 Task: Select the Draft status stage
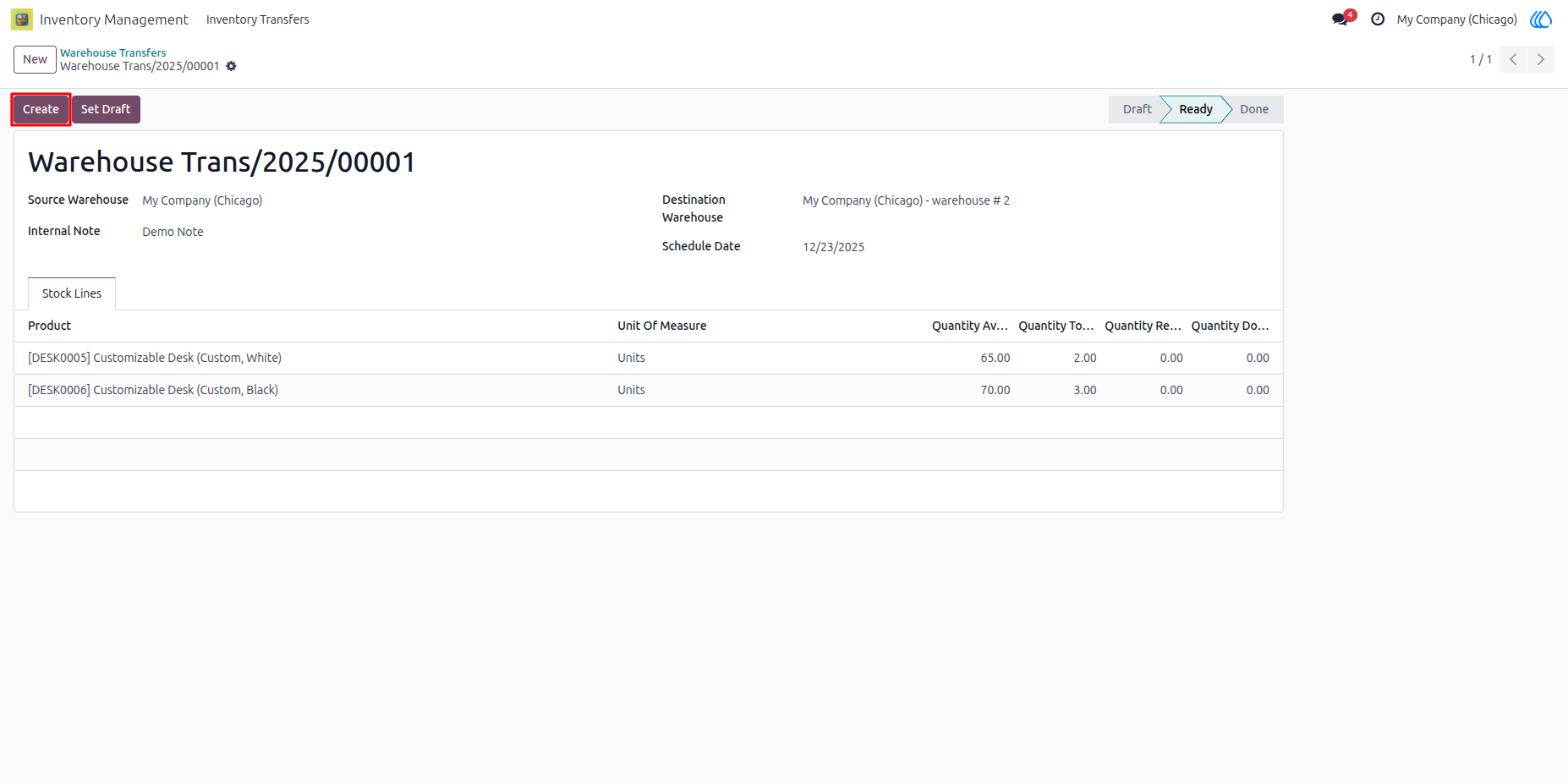coord(1137,109)
